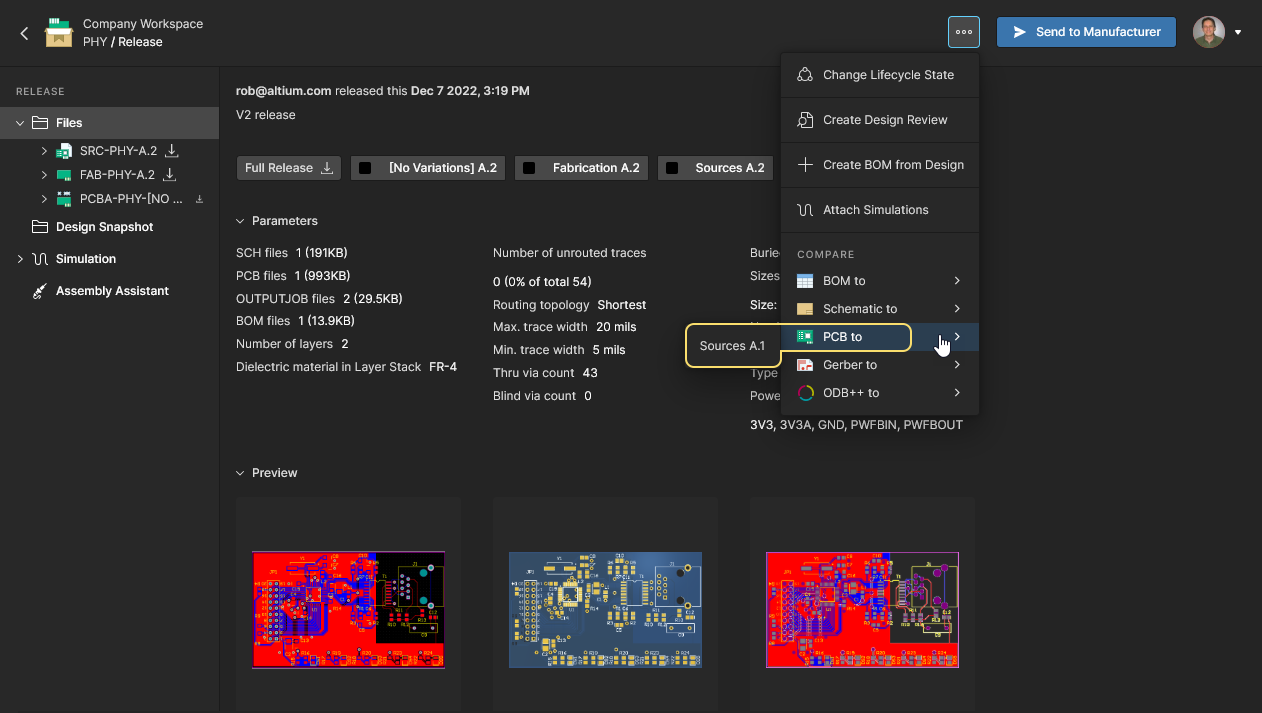Click the Send to Manufacturer button
The image size is (1262, 713).
tap(1086, 32)
